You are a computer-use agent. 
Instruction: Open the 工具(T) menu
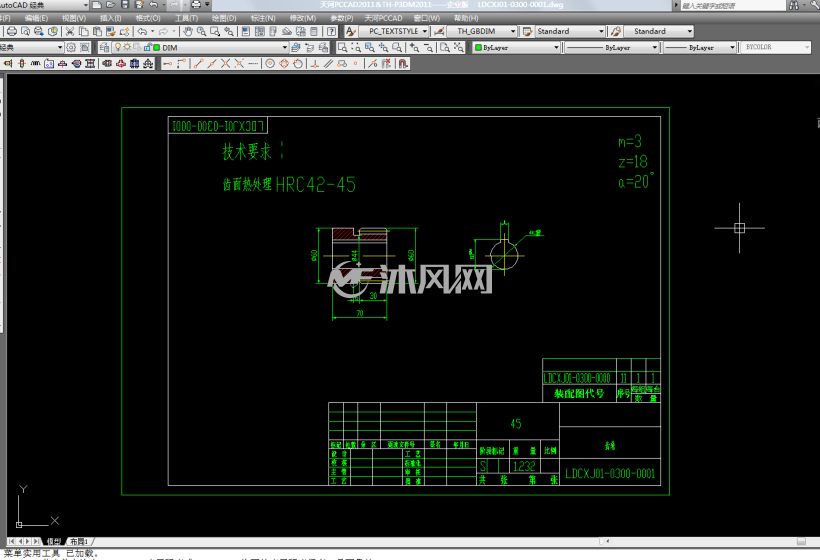[186, 18]
